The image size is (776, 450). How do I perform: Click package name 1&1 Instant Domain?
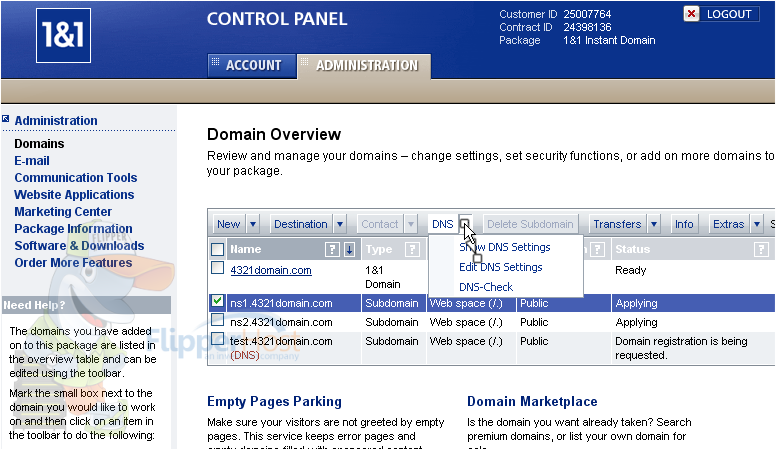tap(609, 41)
